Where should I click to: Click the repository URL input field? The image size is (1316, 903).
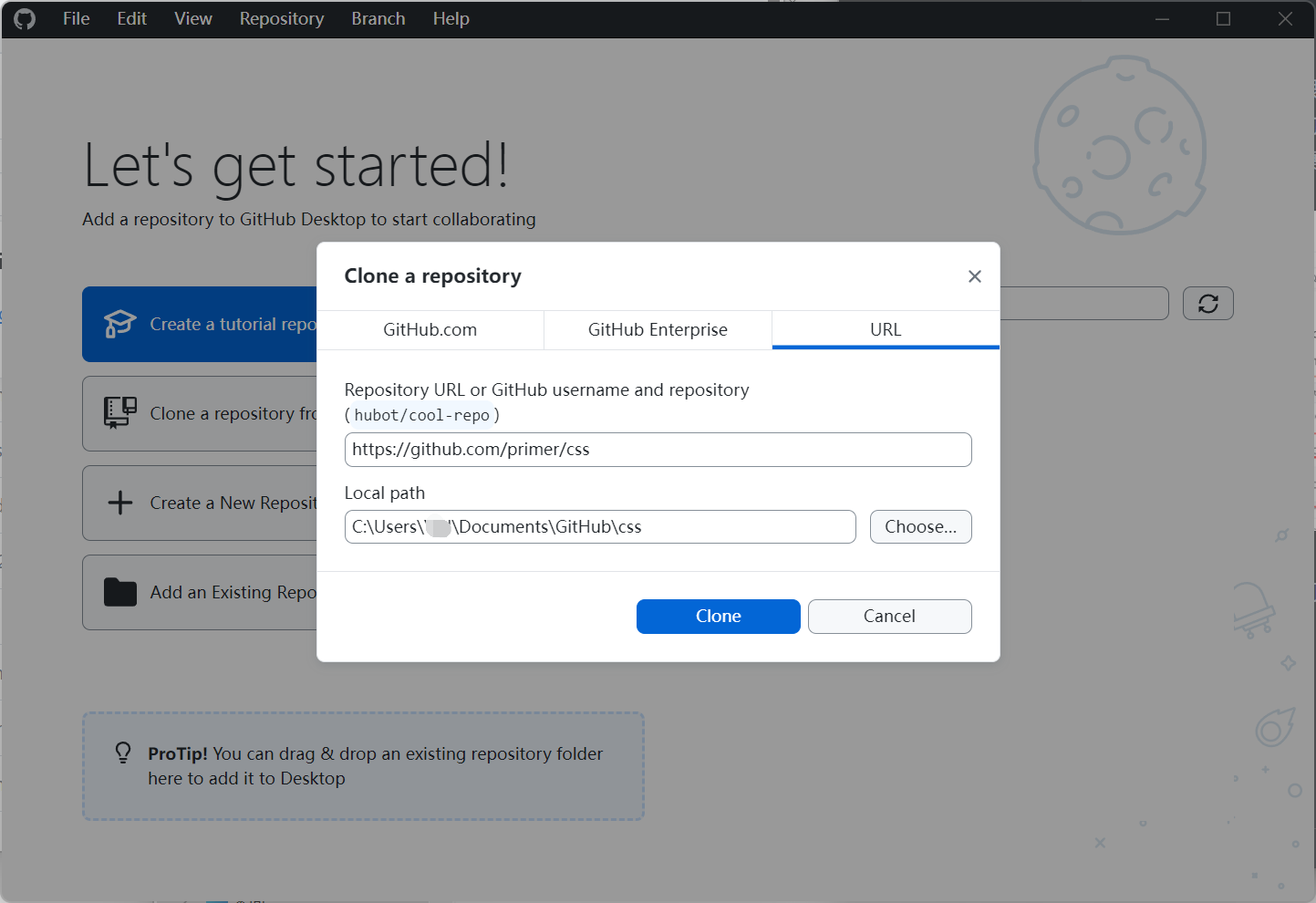coord(658,450)
